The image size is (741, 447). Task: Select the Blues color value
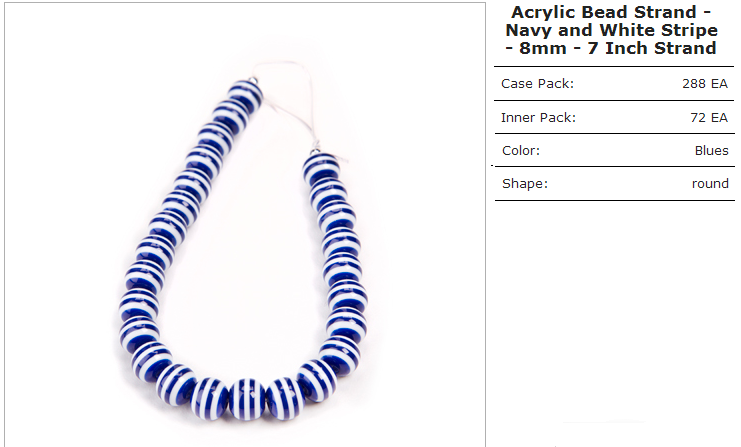tap(711, 150)
